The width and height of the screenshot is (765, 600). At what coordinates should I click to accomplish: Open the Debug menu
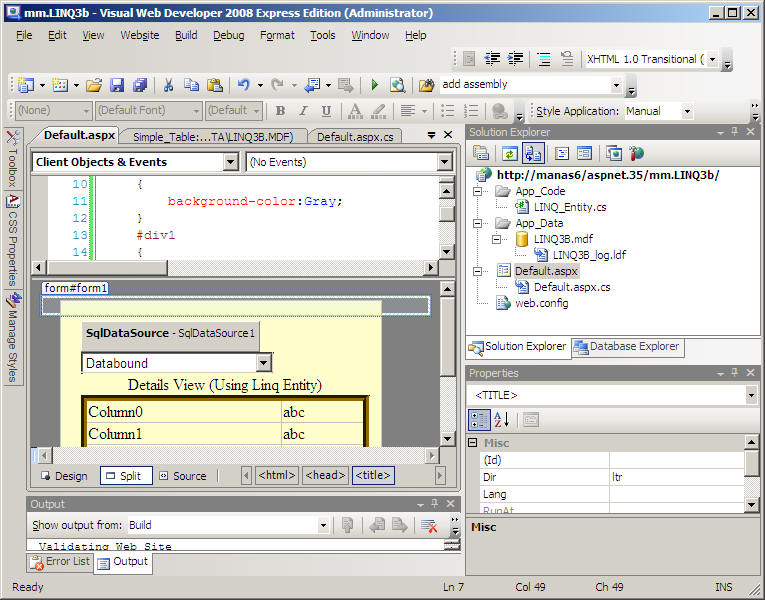tap(228, 36)
